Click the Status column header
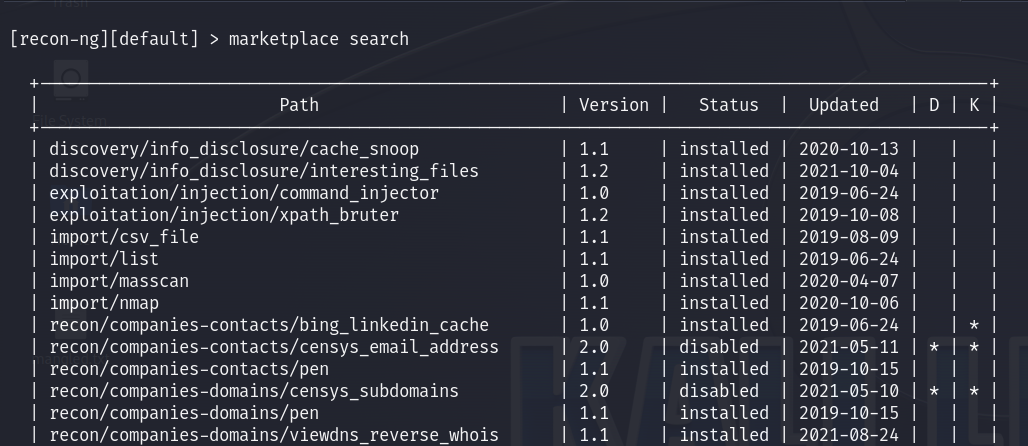This screenshot has height=446, width=1028. pos(728,105)
